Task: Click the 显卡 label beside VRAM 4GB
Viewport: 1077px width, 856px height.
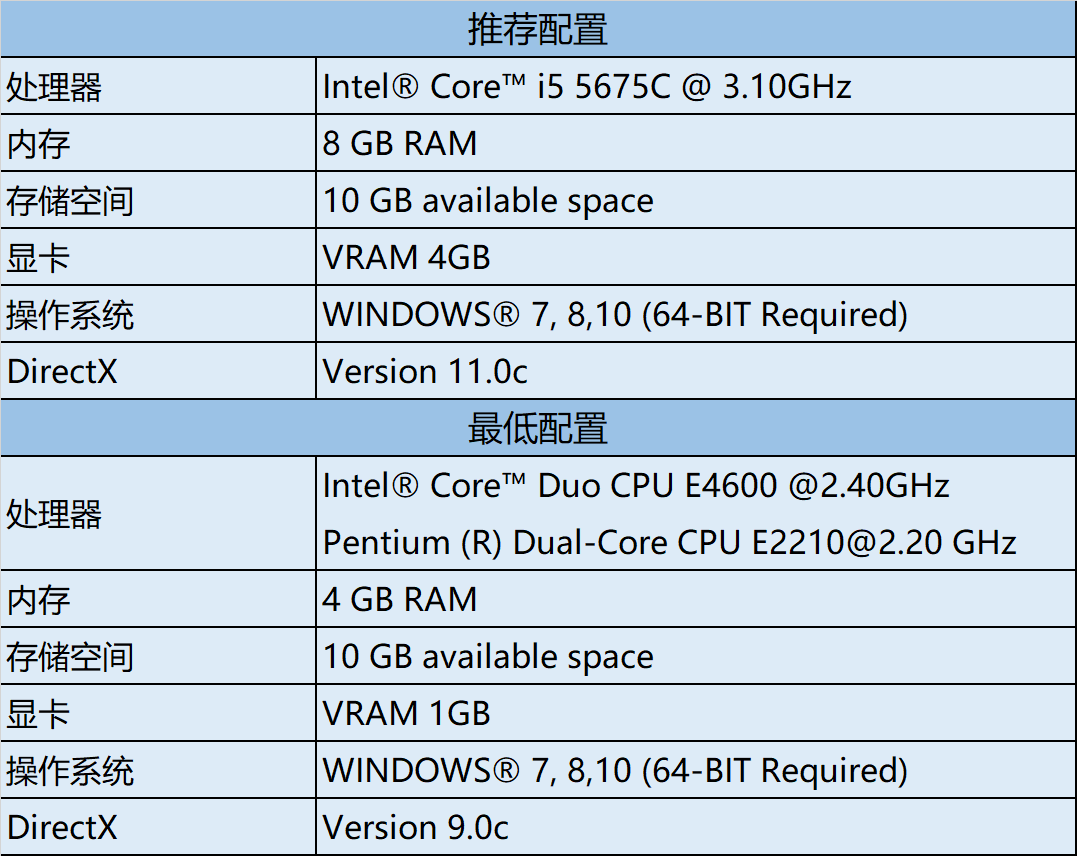Action: 38,258
